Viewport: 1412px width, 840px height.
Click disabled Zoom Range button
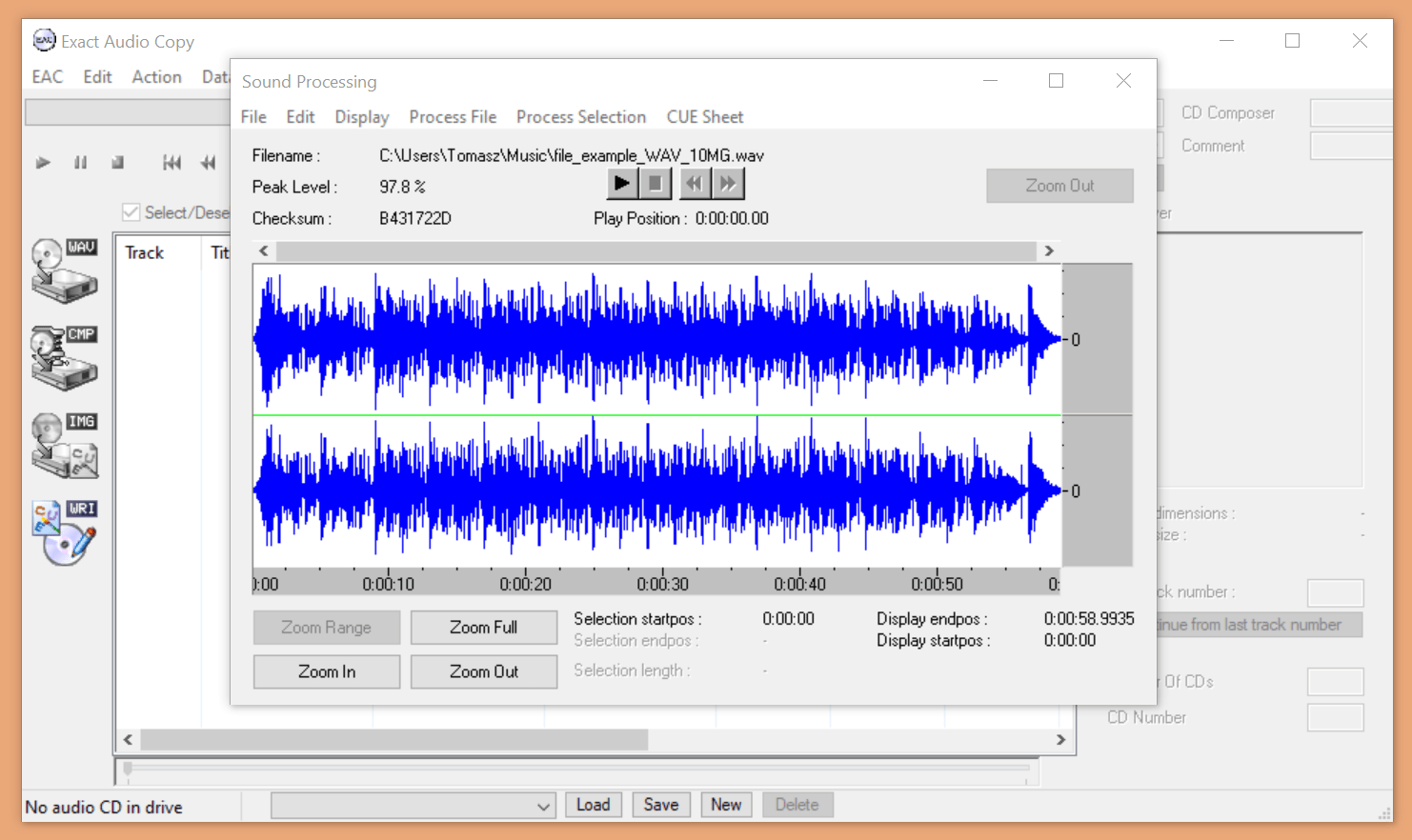[327, 627]
